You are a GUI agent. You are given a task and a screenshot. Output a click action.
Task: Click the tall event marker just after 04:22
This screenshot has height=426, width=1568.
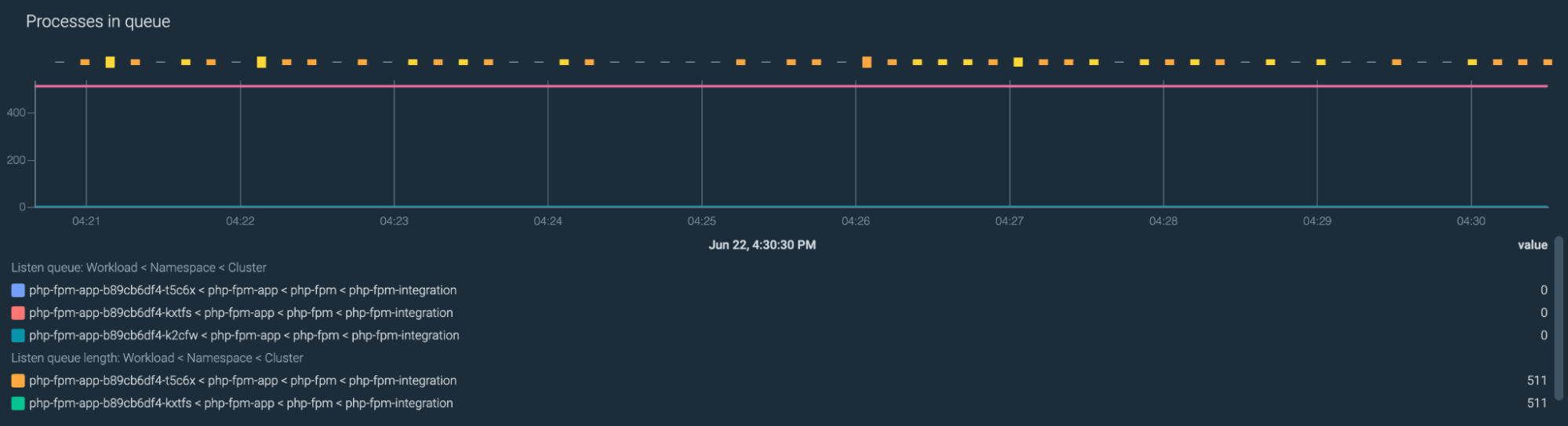point(261,62)
